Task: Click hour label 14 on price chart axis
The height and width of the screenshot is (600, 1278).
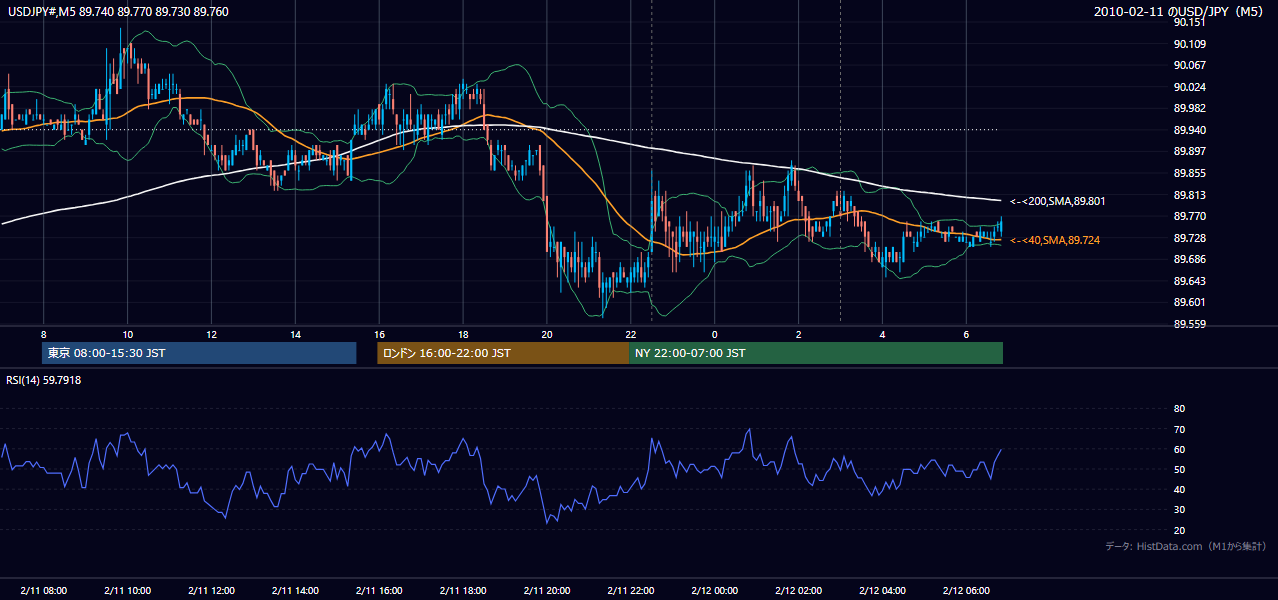Action: [295, 333]
